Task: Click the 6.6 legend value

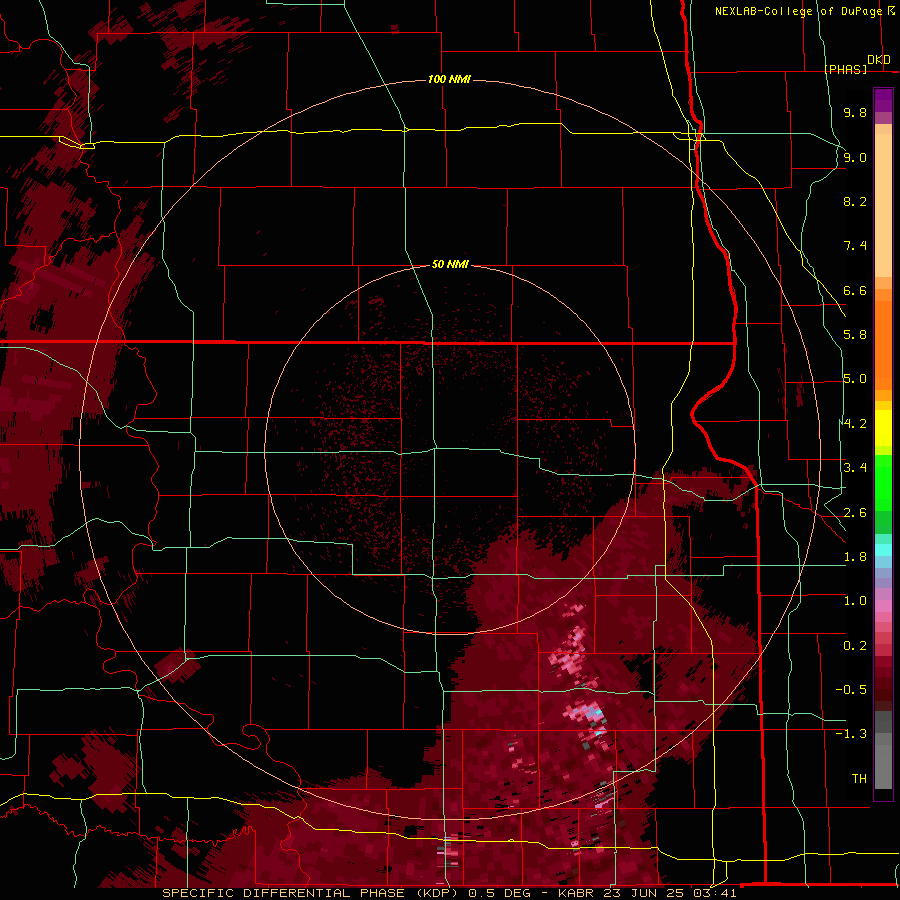Action: [x=855, y=290]
